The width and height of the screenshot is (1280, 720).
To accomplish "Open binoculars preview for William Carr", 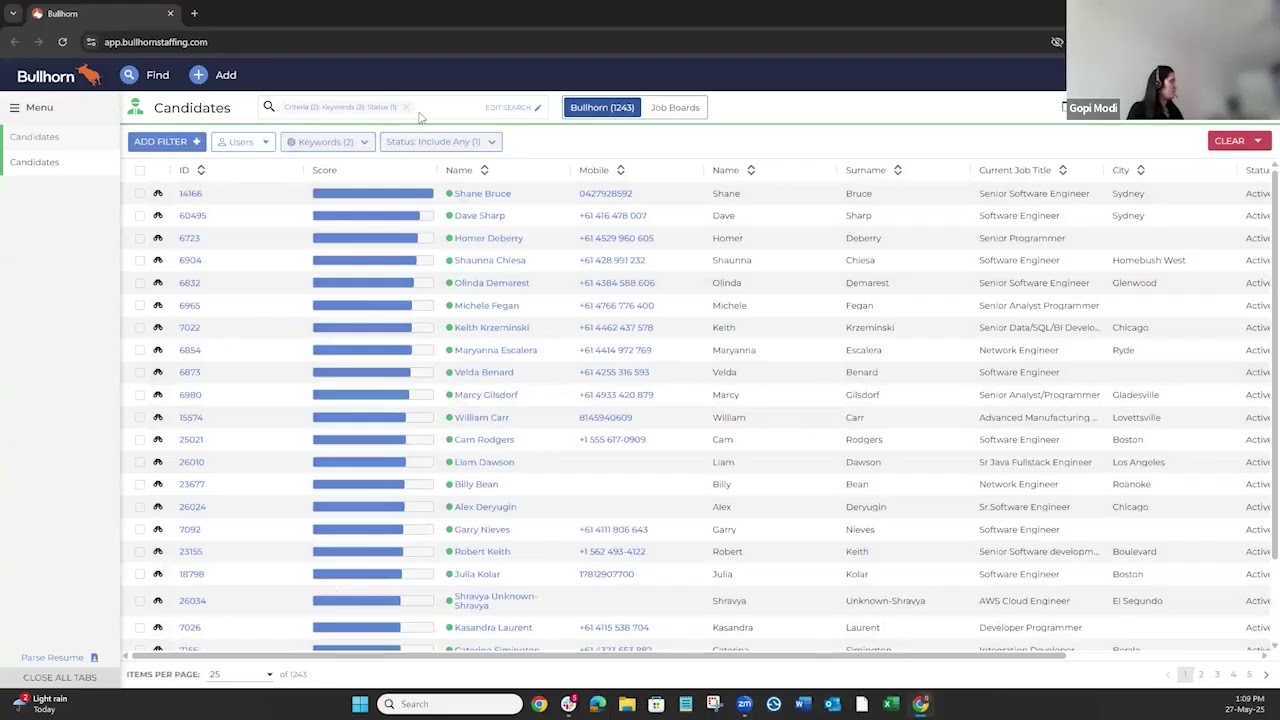I will (x=158, y=417).
